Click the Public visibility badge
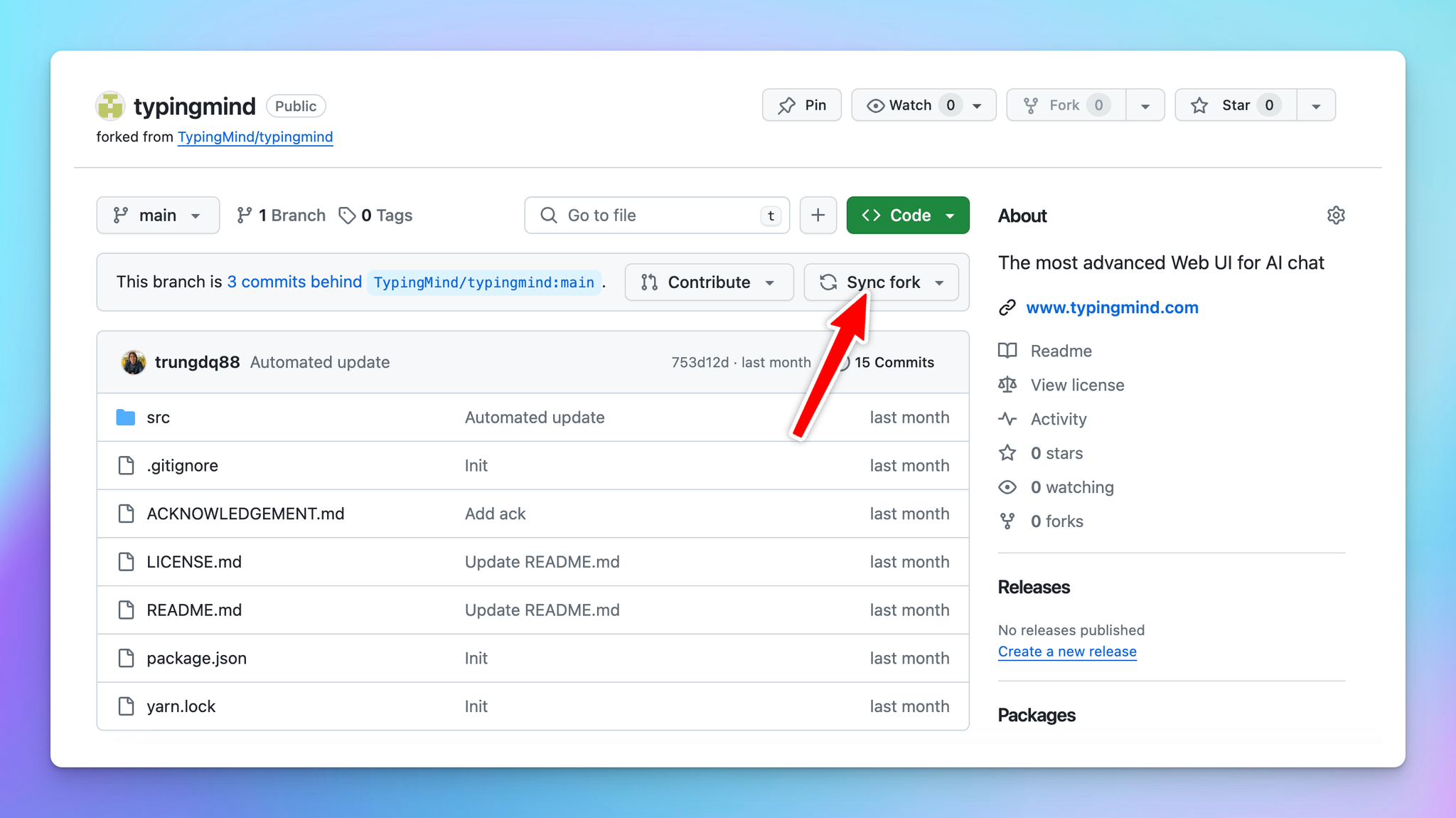The width and height of the screenshot is (1456, 818). (296, 106)
